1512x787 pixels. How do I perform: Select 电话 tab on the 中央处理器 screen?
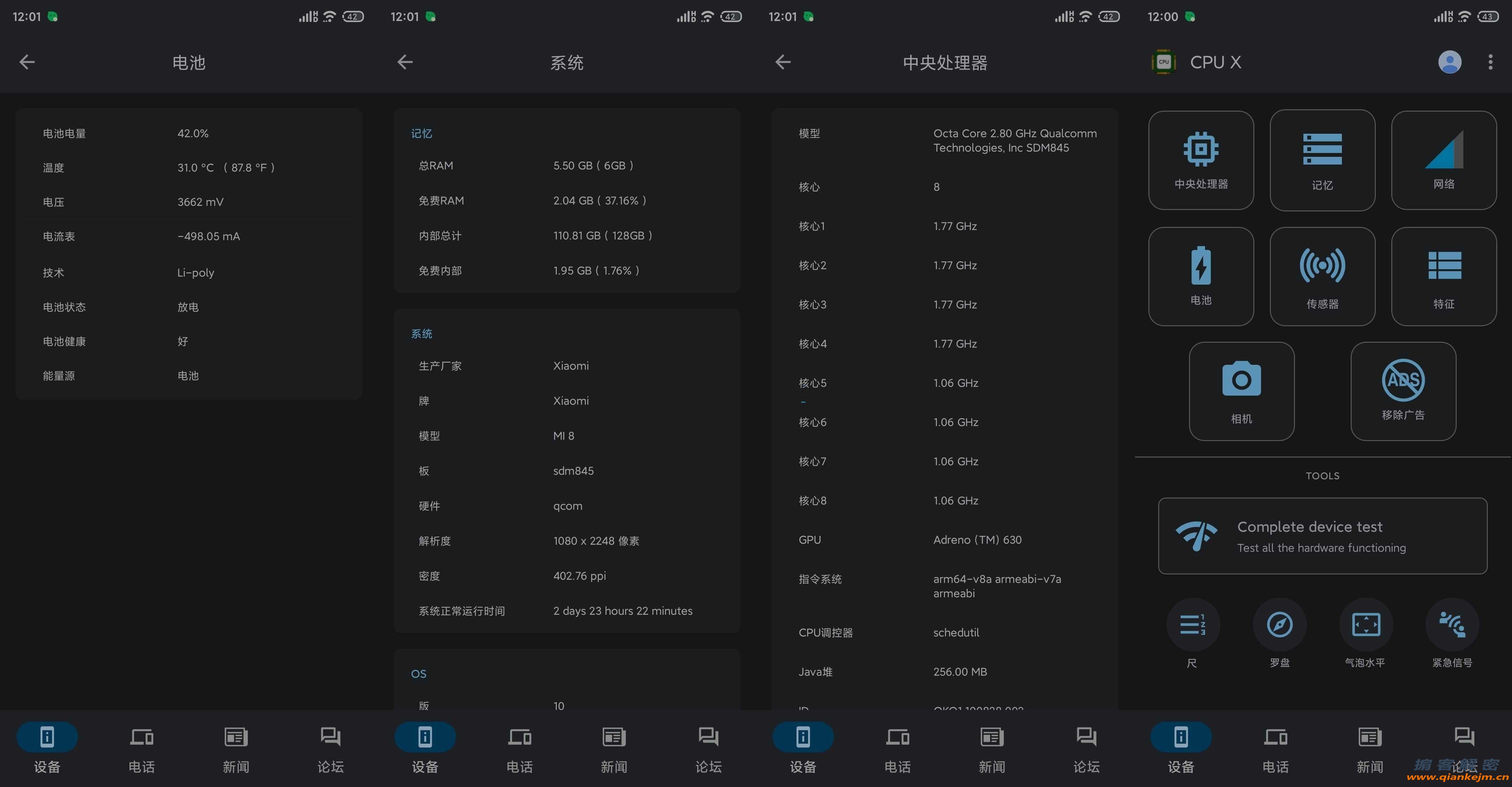(x=897, y=750)
